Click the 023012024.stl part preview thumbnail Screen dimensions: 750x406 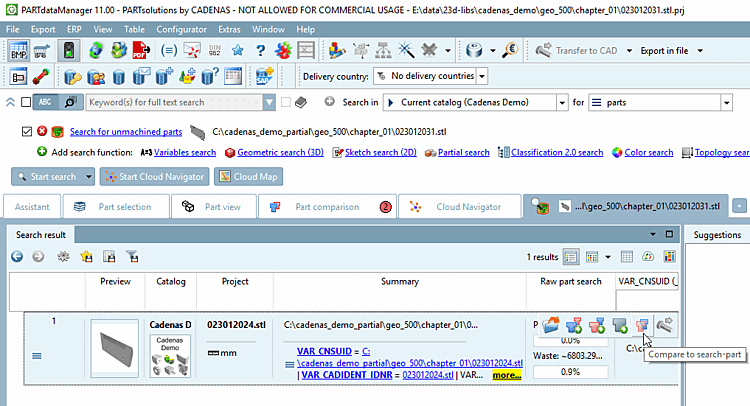(115, 348)
